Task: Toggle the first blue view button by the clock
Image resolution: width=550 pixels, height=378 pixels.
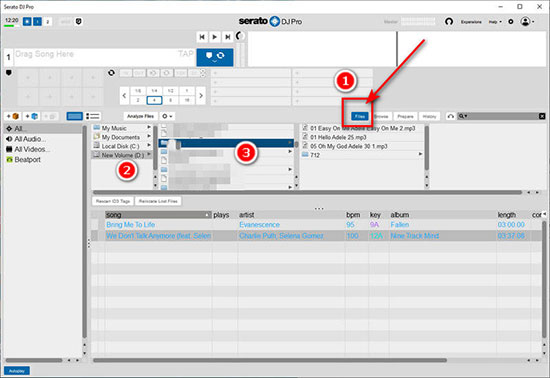Action: click(27, 22)
